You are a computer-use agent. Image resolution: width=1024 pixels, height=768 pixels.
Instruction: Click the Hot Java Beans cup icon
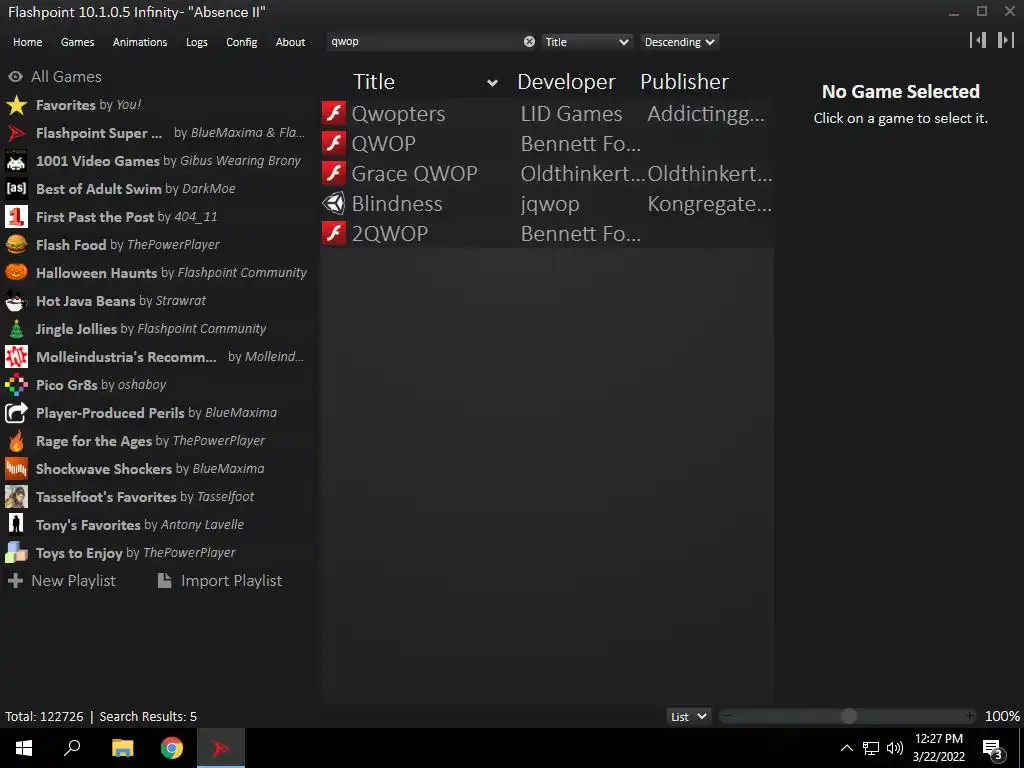(16, 301)
